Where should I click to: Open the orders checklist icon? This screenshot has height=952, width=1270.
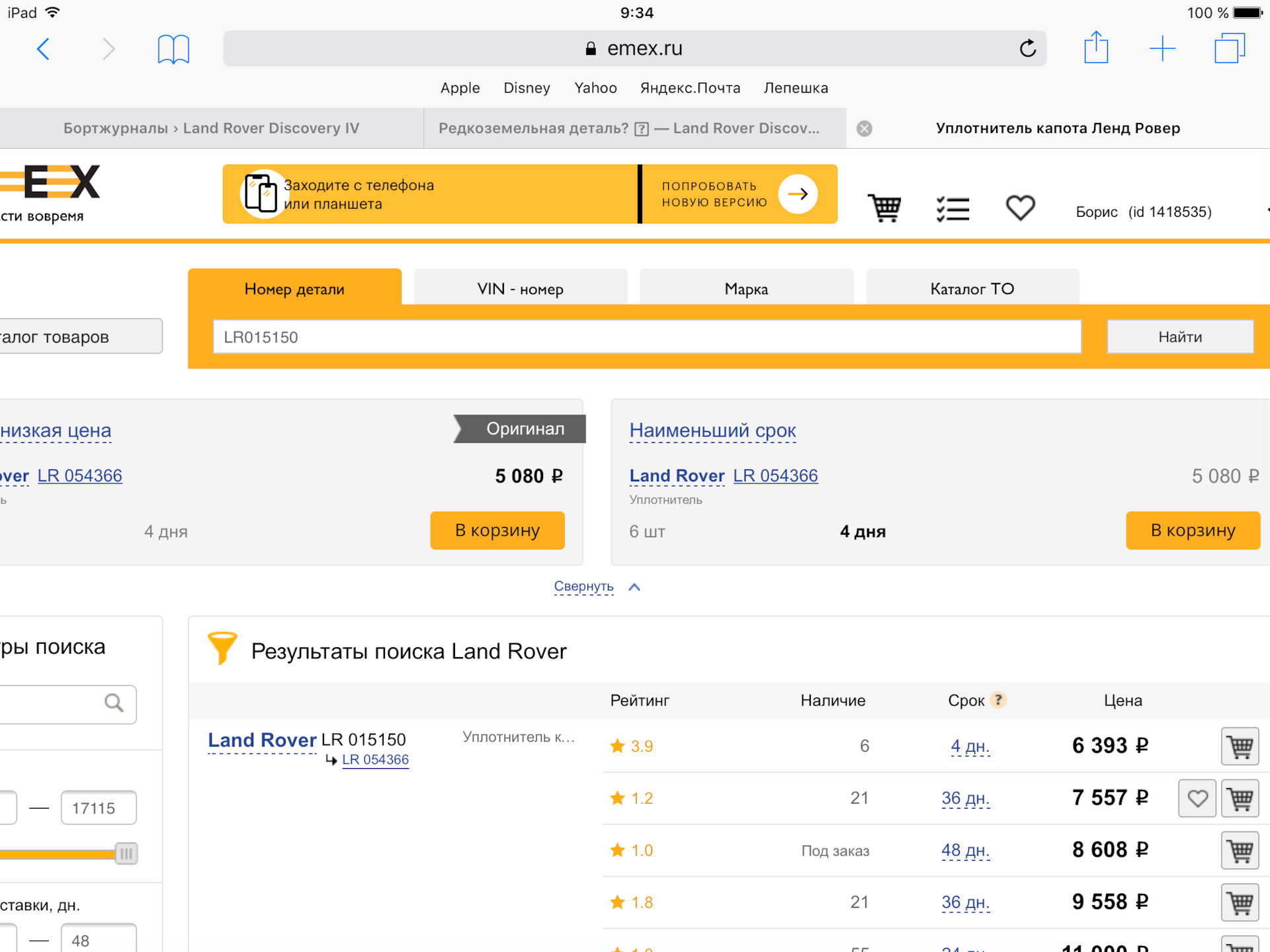952,209
